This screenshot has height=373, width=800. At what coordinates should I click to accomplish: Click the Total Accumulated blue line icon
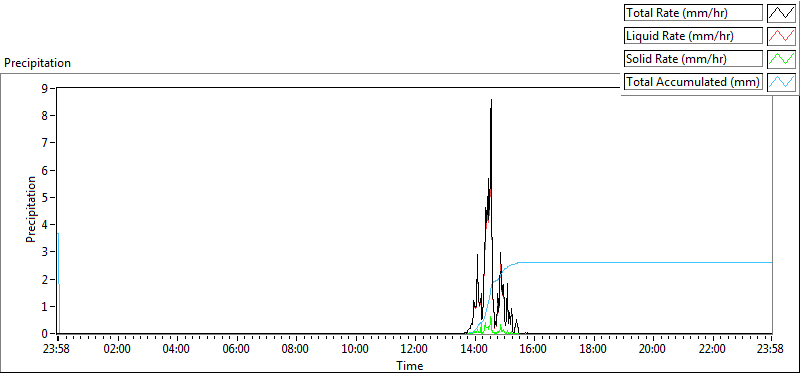781,82
